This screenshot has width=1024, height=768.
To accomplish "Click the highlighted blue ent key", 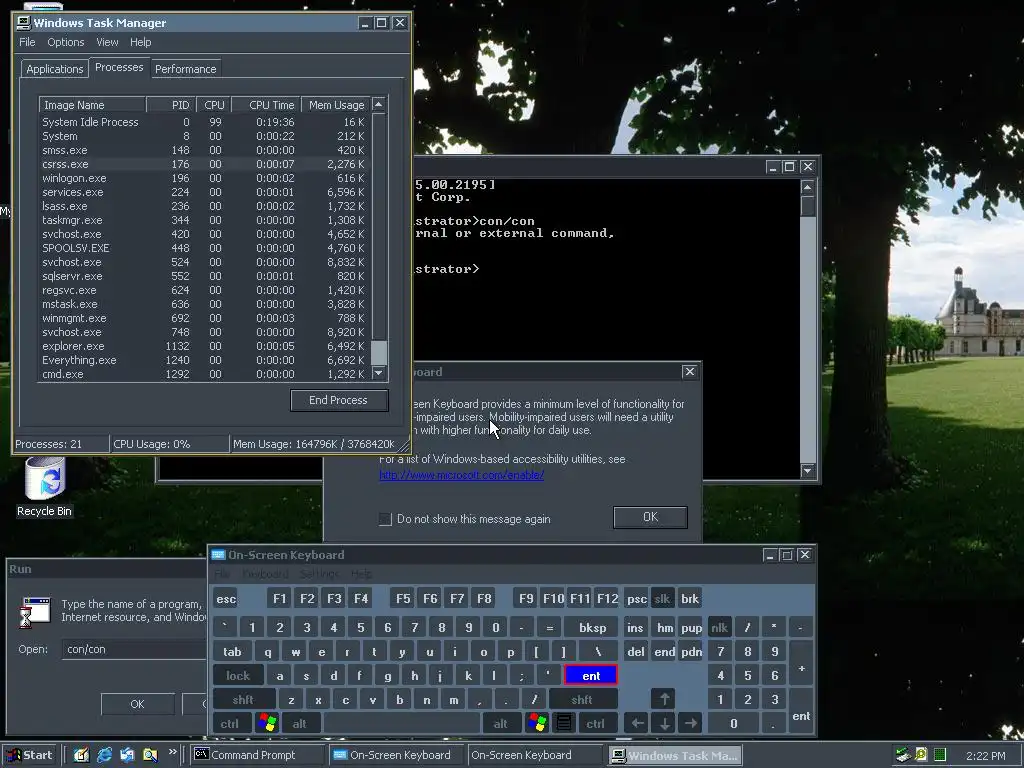I will (x=590, y=675).
